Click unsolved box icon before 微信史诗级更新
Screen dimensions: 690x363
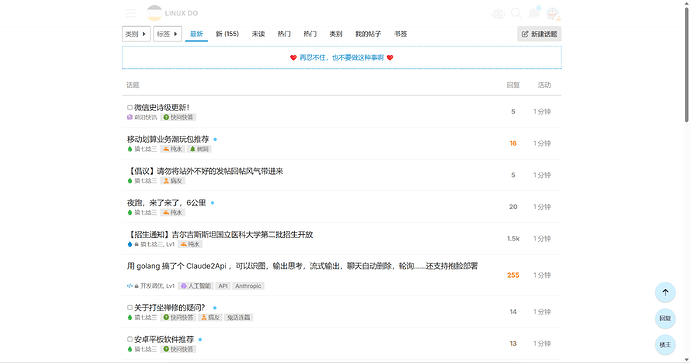pyautogui.click(x=130, y=107)
